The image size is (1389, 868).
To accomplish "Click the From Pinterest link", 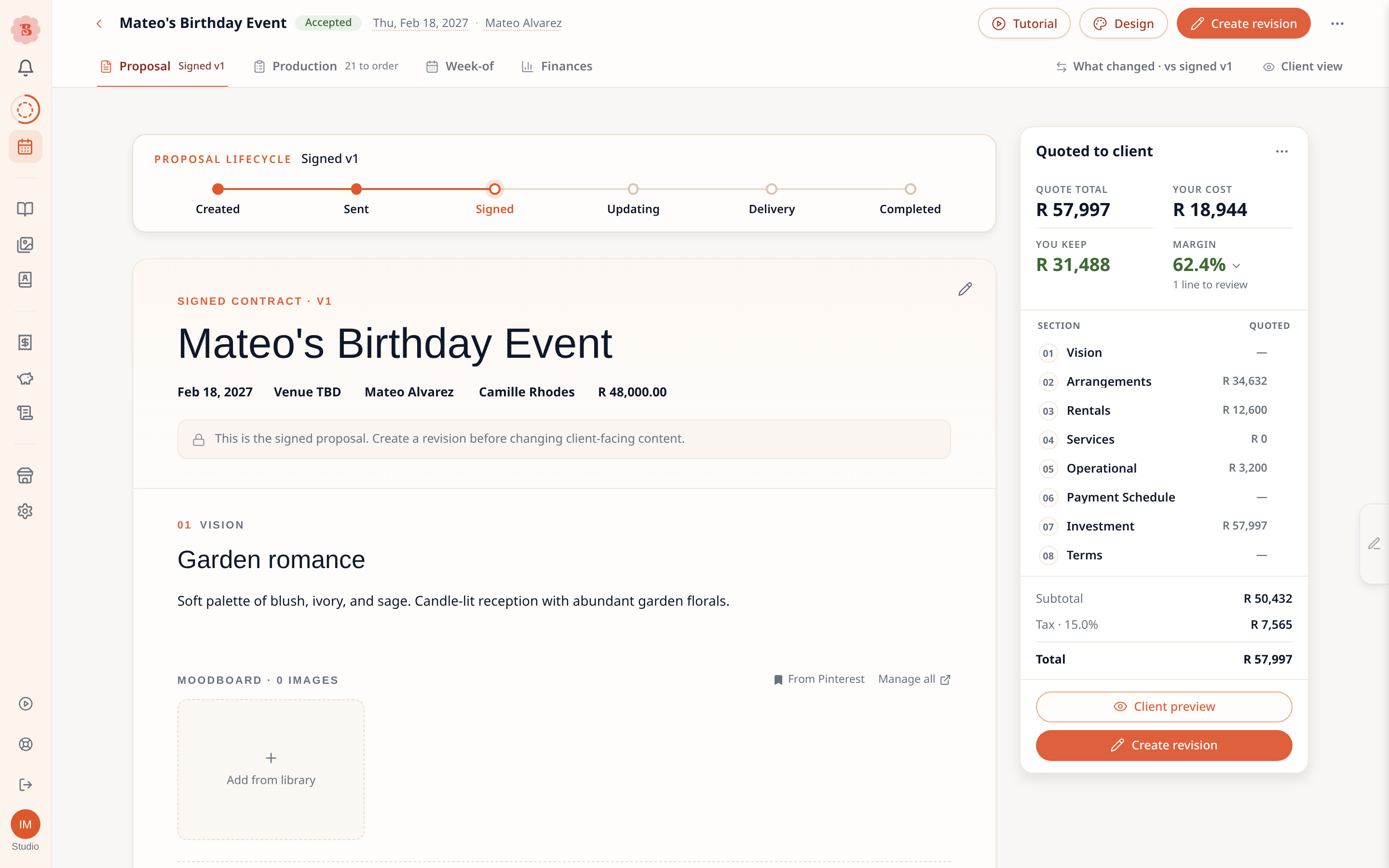I will pyautogui.click(x=818, y=679).
